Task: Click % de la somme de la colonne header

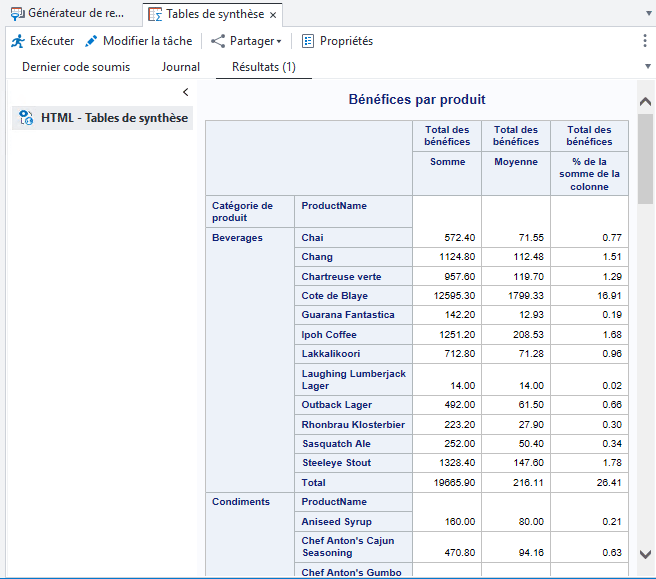Action: tap(589, 174)
